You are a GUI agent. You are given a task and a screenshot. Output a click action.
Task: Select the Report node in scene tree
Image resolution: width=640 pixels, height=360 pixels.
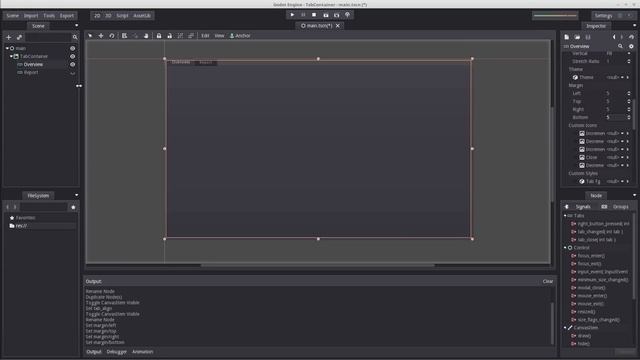pos(31,72)
